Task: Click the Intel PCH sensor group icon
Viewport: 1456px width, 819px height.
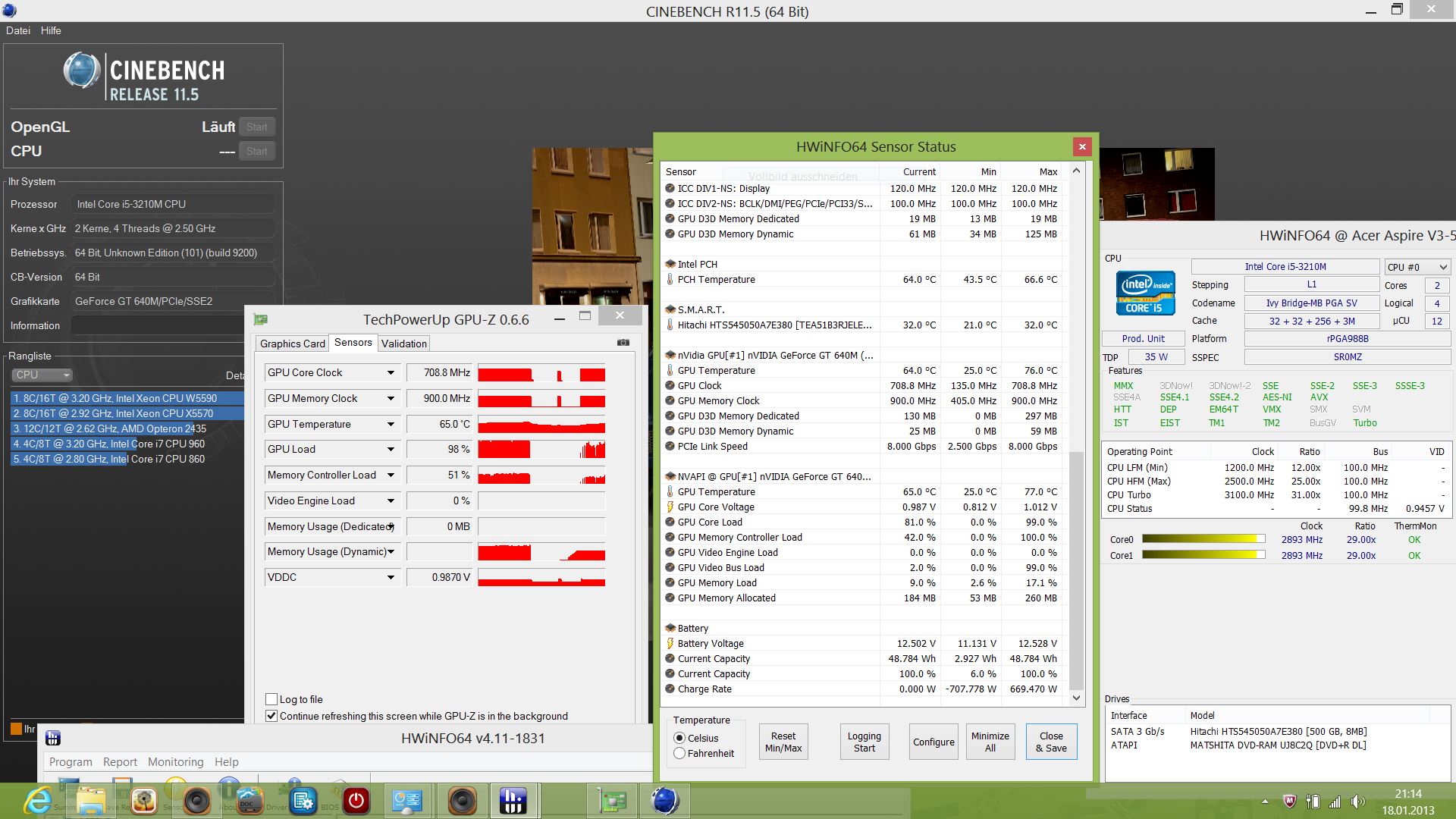Action: [670, 264]
